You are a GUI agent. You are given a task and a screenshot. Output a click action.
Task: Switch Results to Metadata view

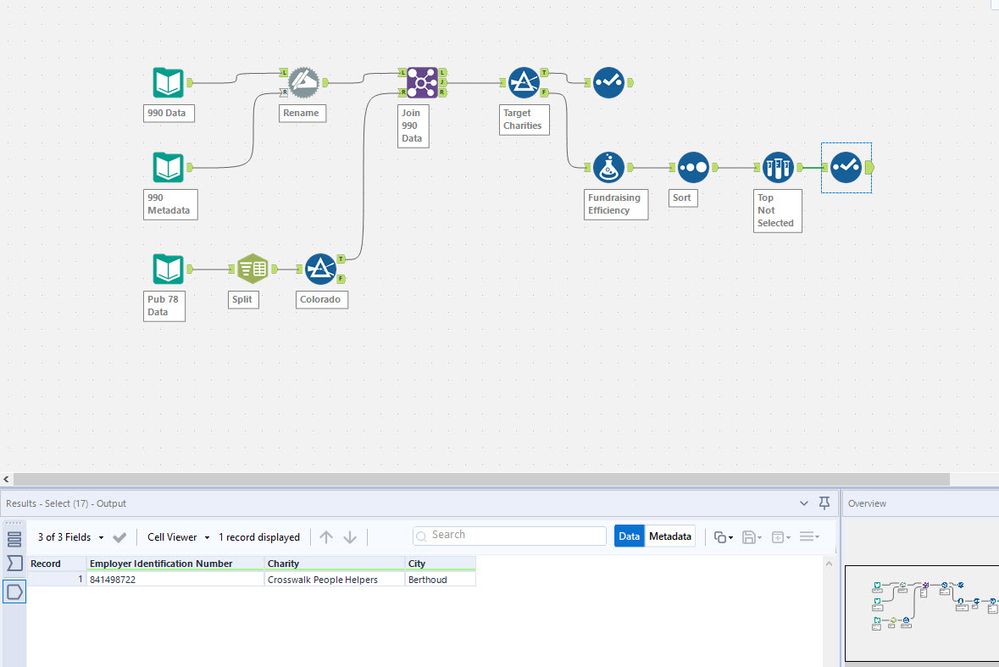point(670,536)
